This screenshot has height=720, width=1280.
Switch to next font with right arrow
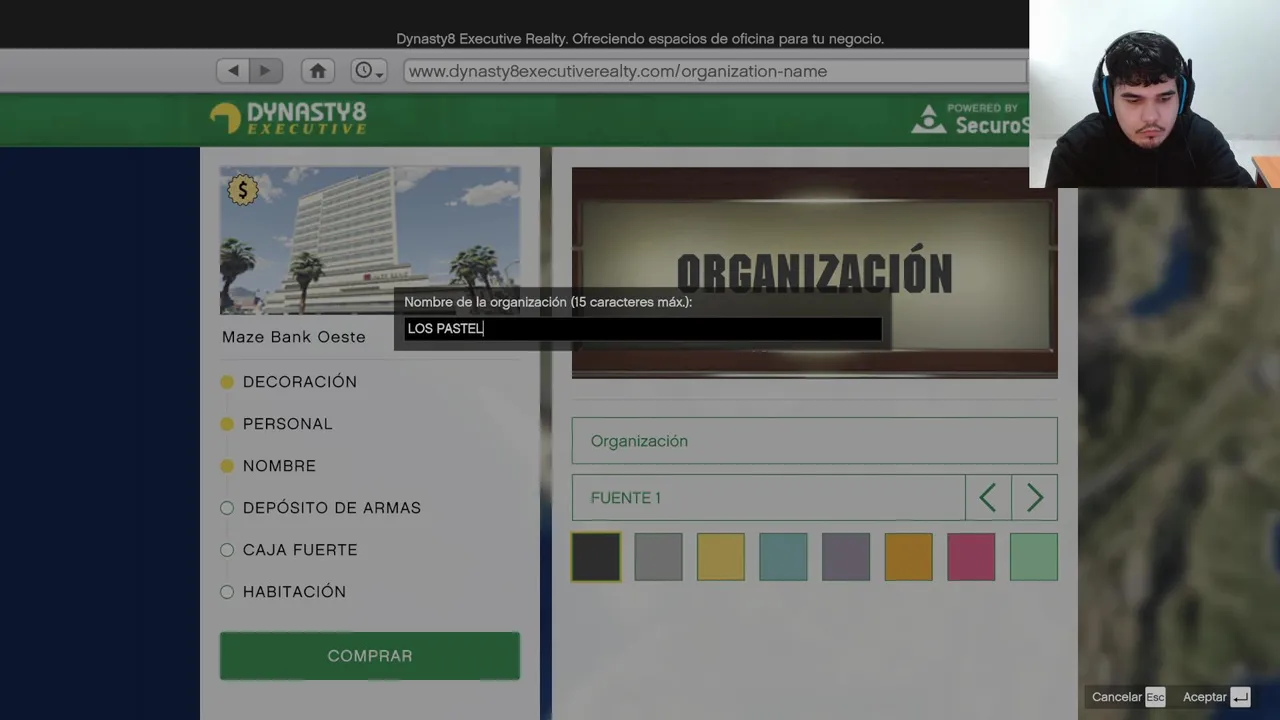click(x=1034, y=498)
